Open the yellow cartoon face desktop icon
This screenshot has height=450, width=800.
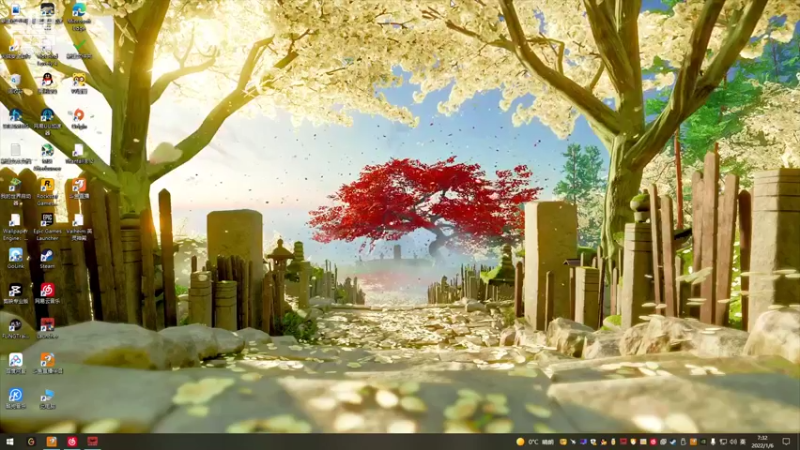[x=78, y=83]
